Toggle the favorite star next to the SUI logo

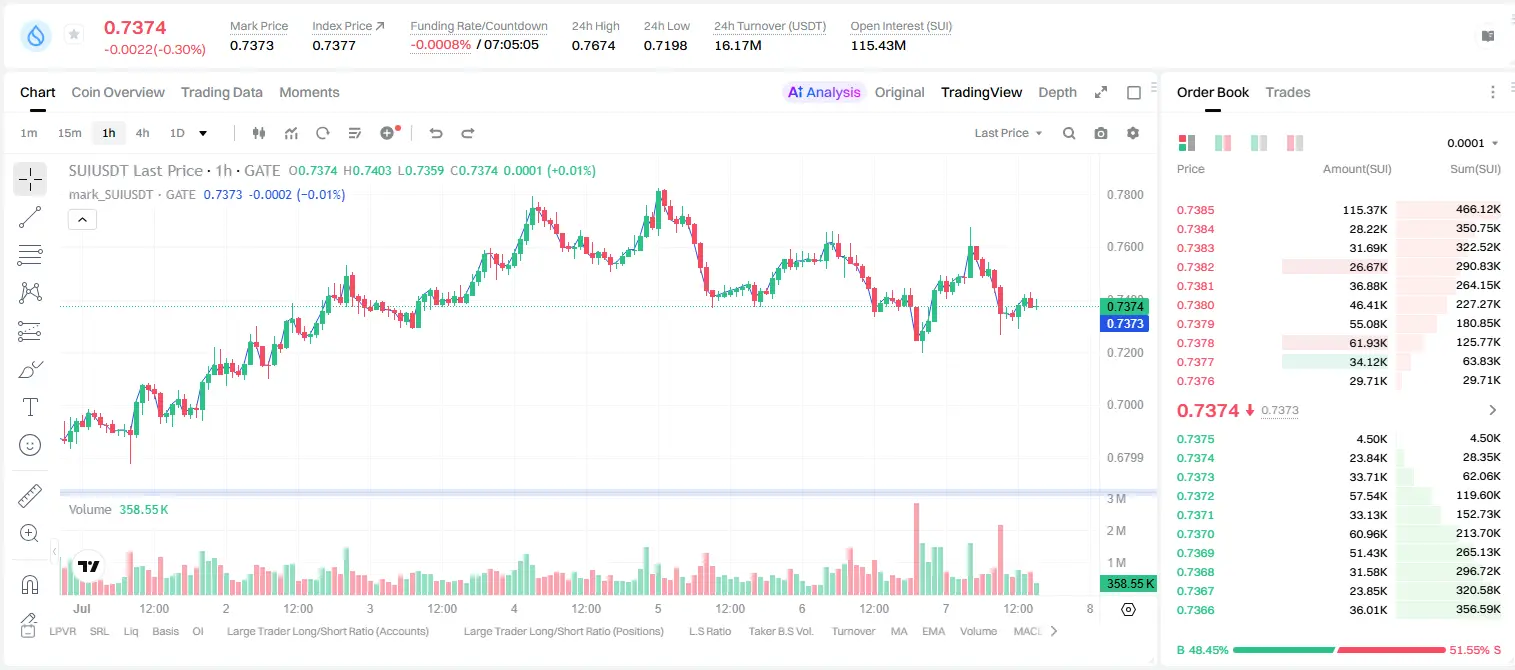(x=74, y=35)
